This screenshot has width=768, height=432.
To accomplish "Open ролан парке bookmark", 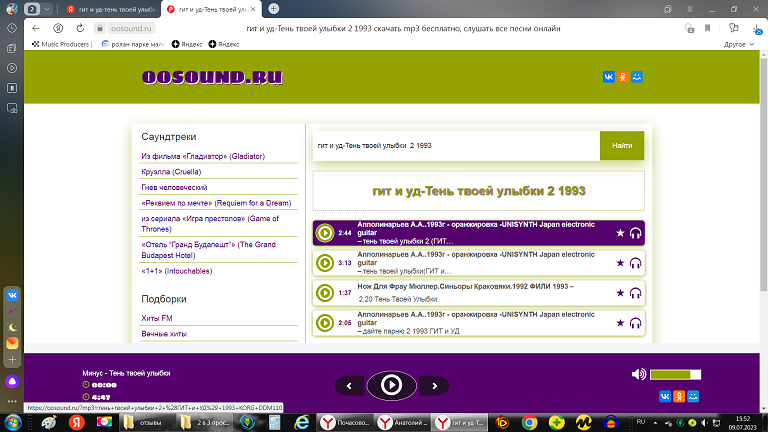I will click(x=132, y=44).
